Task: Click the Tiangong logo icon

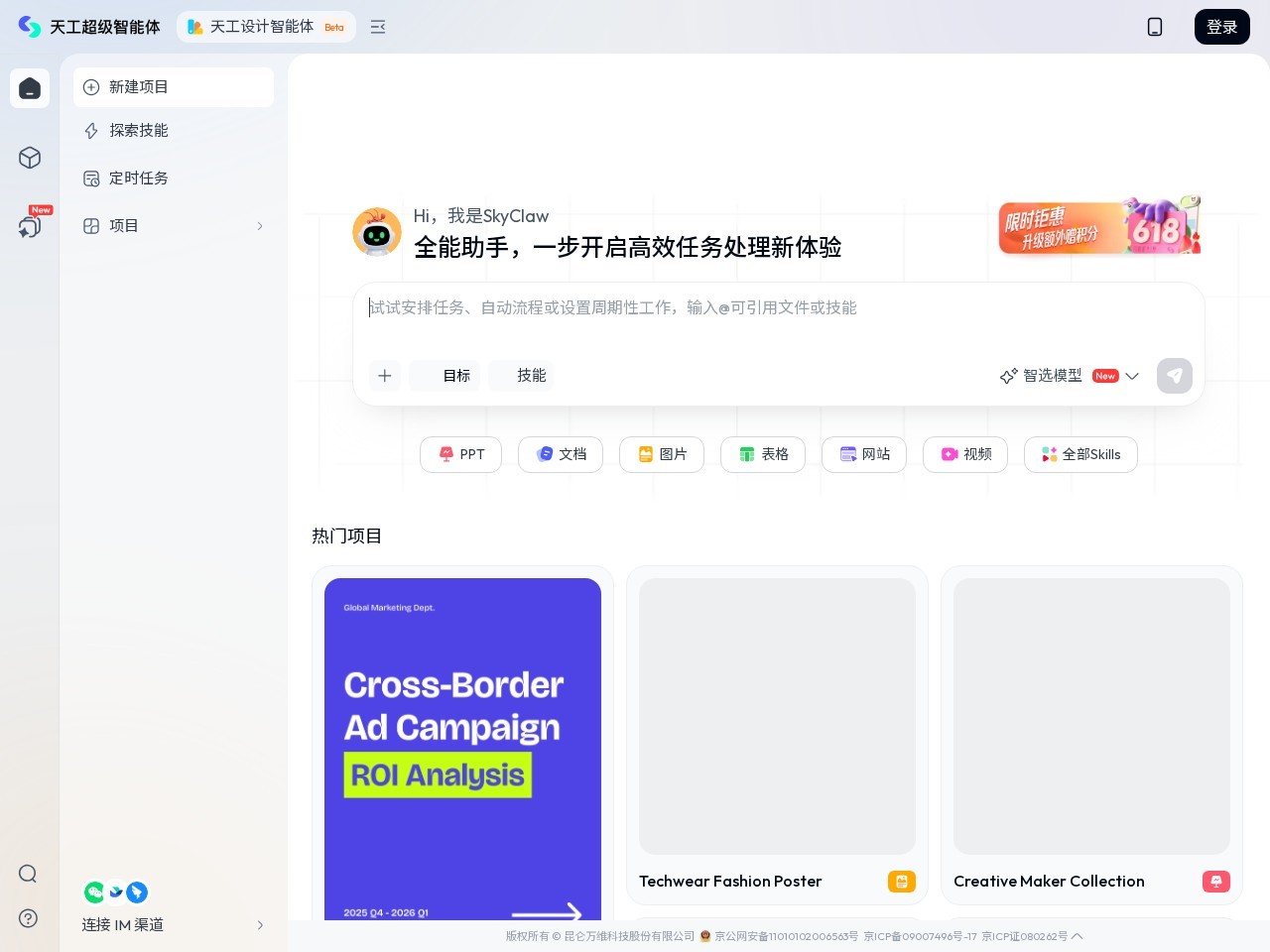Action: [x=30, y=27]
